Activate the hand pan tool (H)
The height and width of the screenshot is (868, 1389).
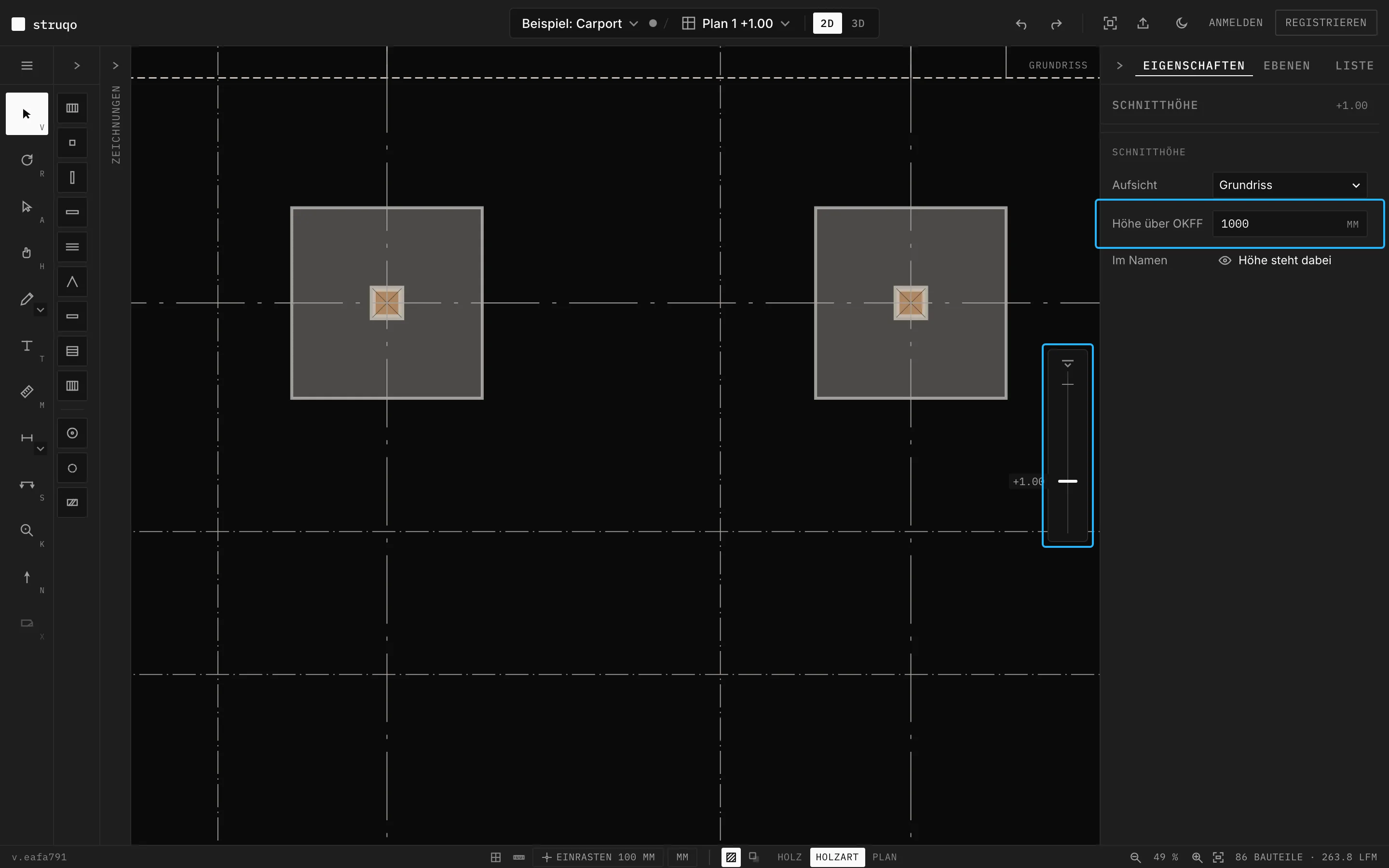[x=27, y=253]
